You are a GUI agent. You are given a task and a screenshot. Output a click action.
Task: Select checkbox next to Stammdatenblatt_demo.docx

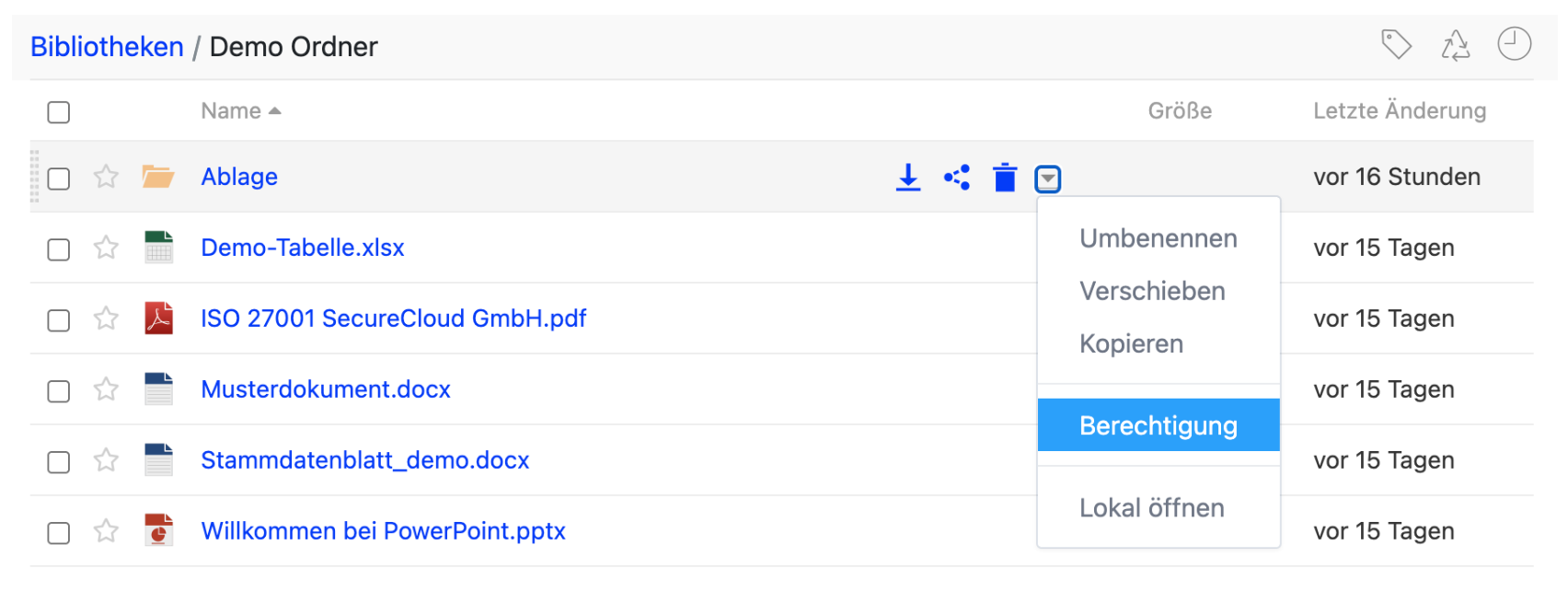tap(59, 461)
